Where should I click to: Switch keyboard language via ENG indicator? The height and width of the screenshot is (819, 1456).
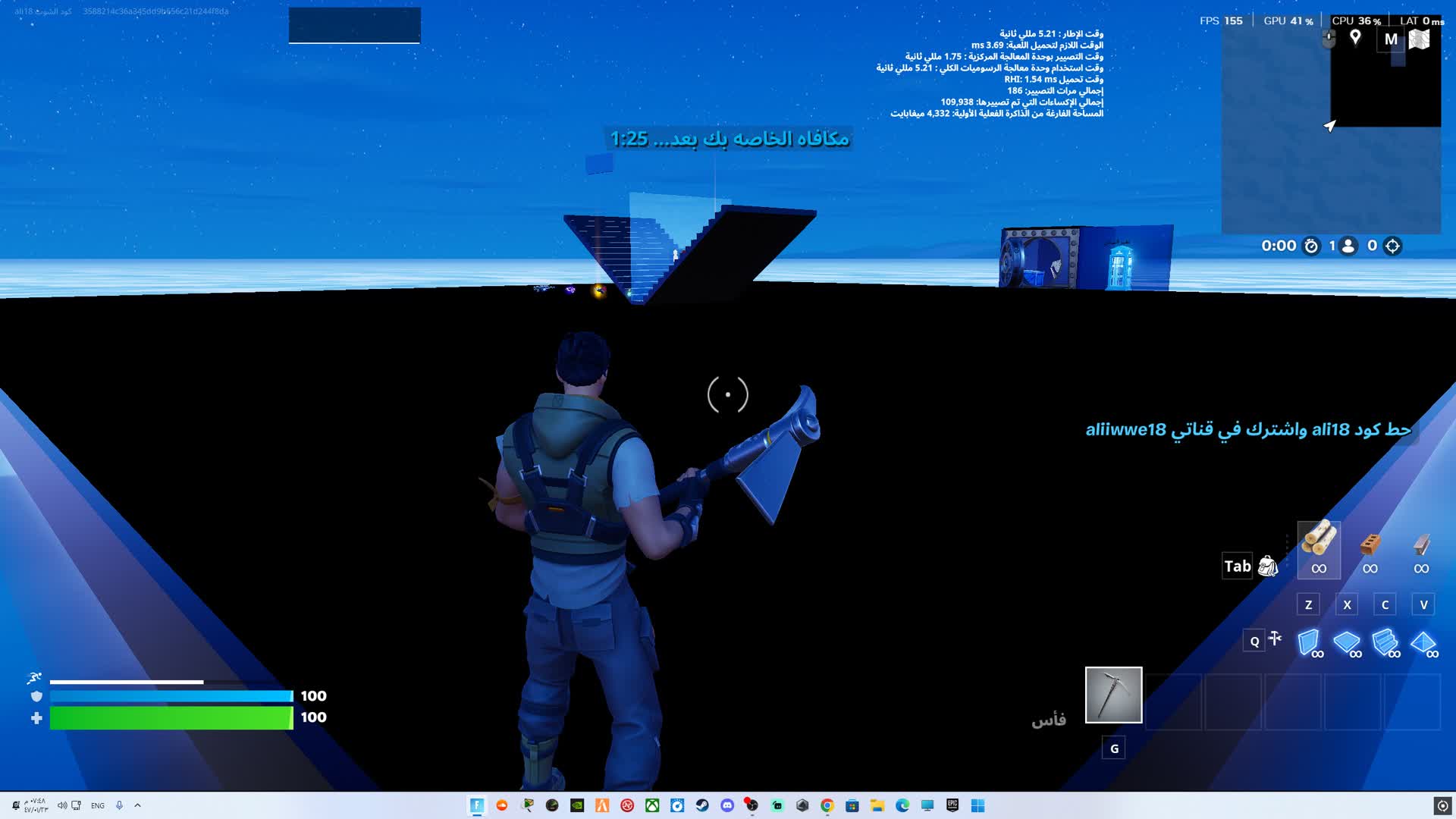click(x=98, y=806)
